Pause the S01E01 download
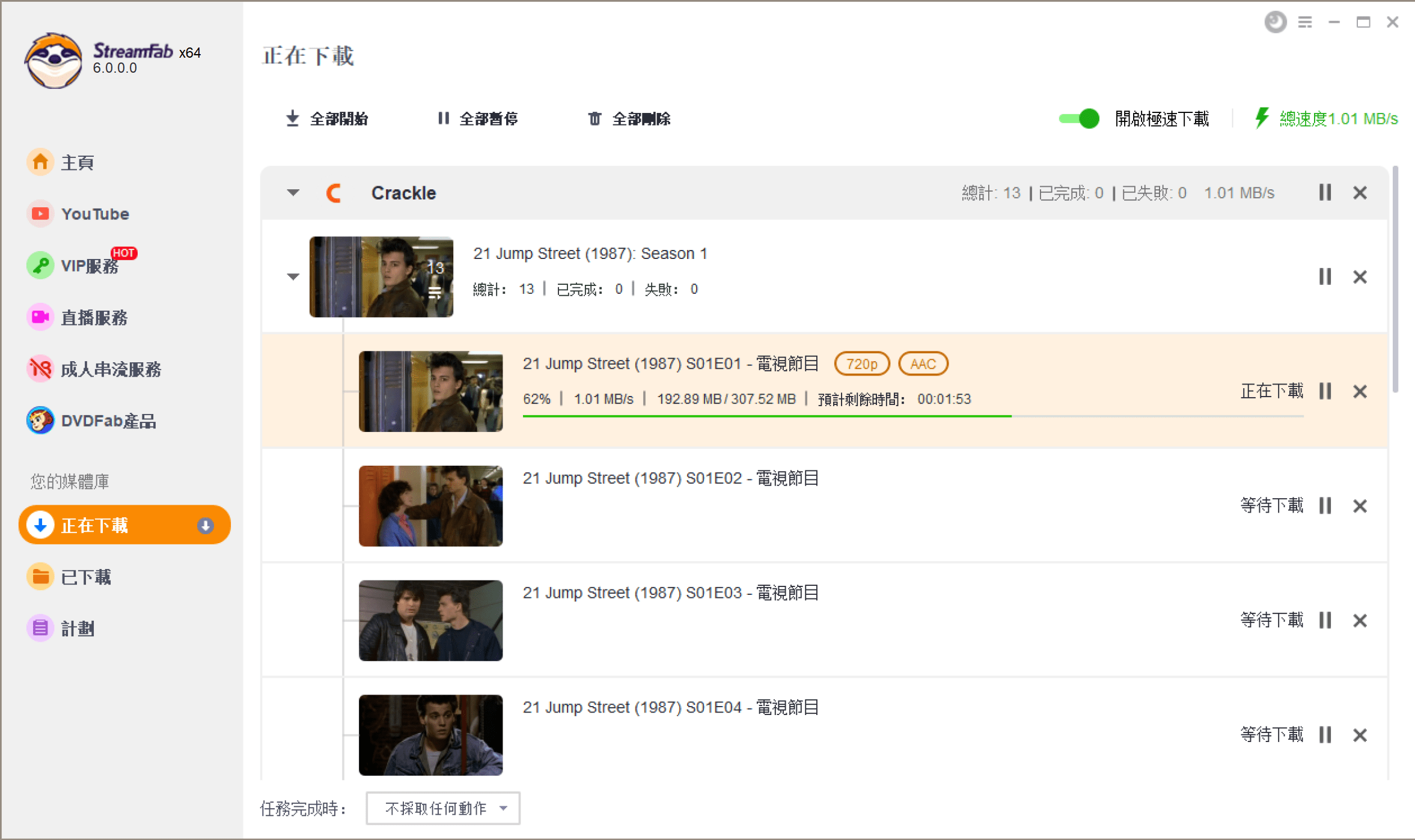This screenshot has height=840, width=1415. click(1325, 391)
